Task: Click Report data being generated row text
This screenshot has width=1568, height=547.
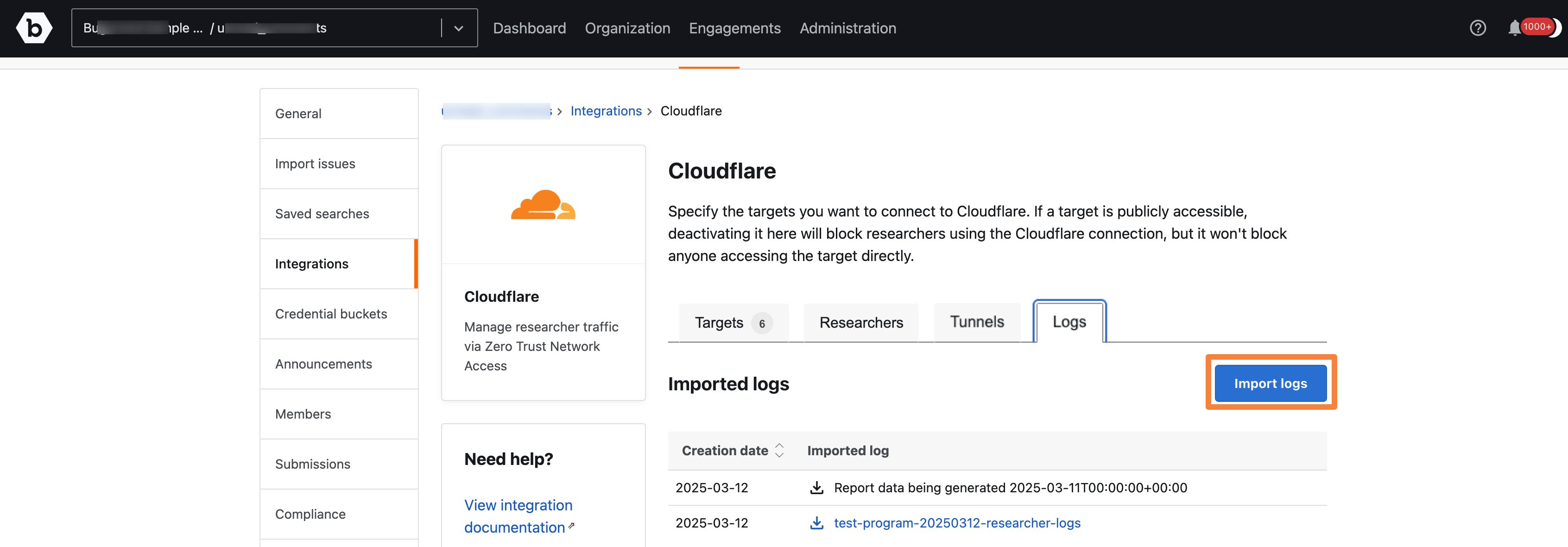Action: (1010, 487)
